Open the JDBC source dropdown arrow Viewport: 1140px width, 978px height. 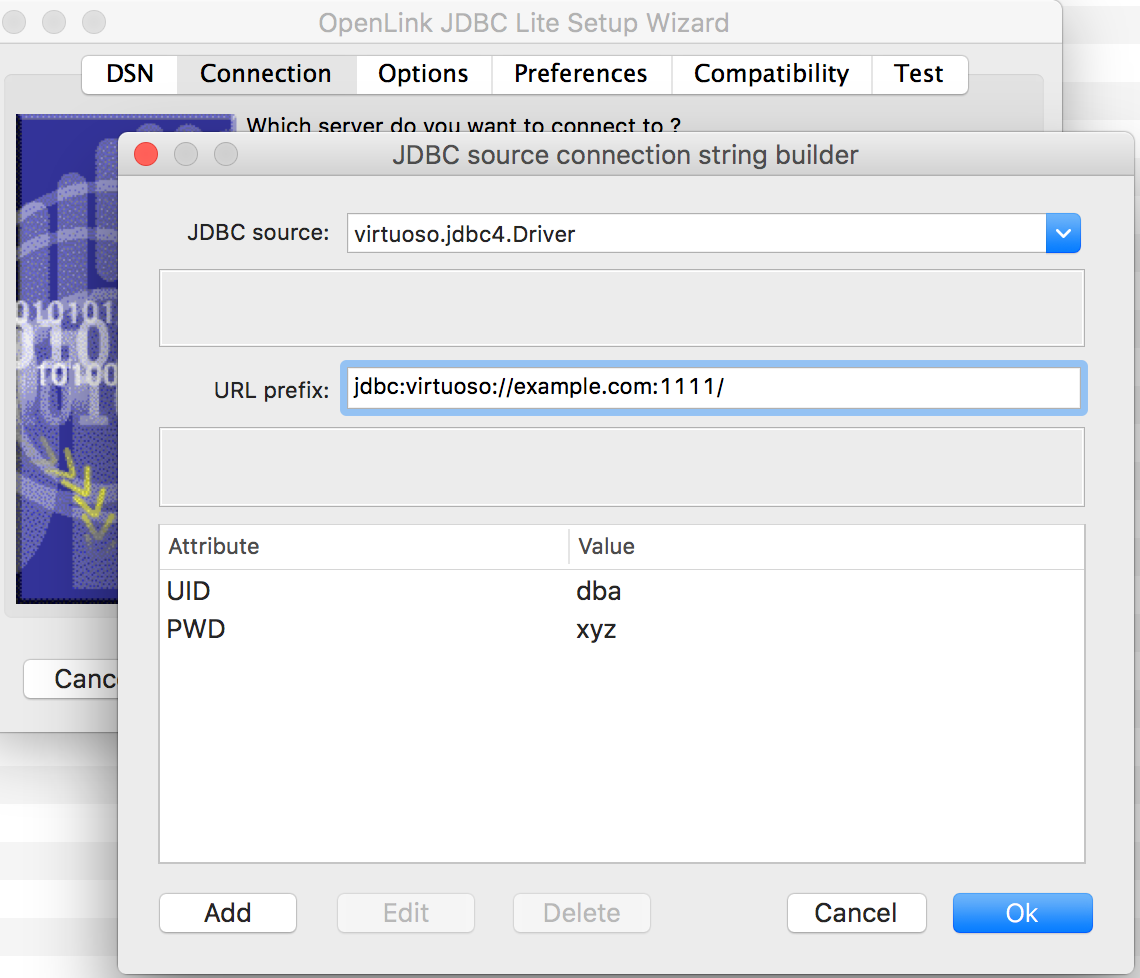coord(1063,233)
